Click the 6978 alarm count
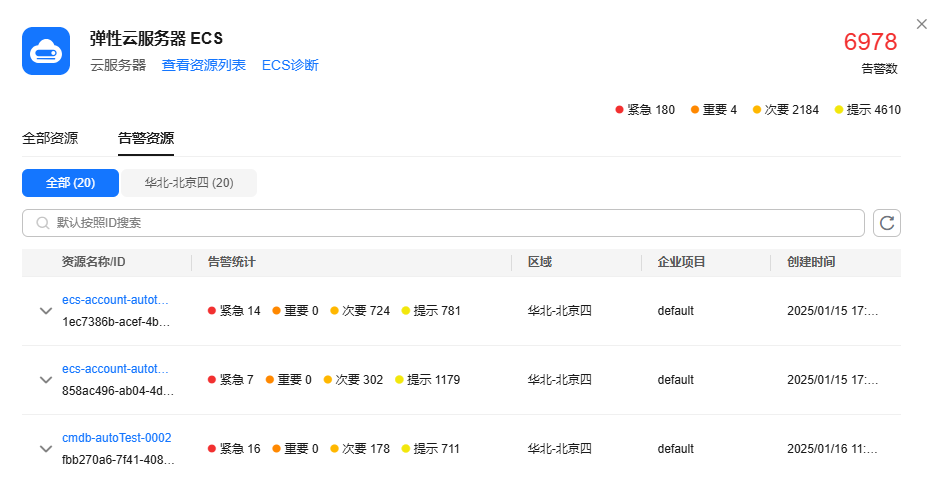This screenshot has height=478, width=936. tap(870, 42)
